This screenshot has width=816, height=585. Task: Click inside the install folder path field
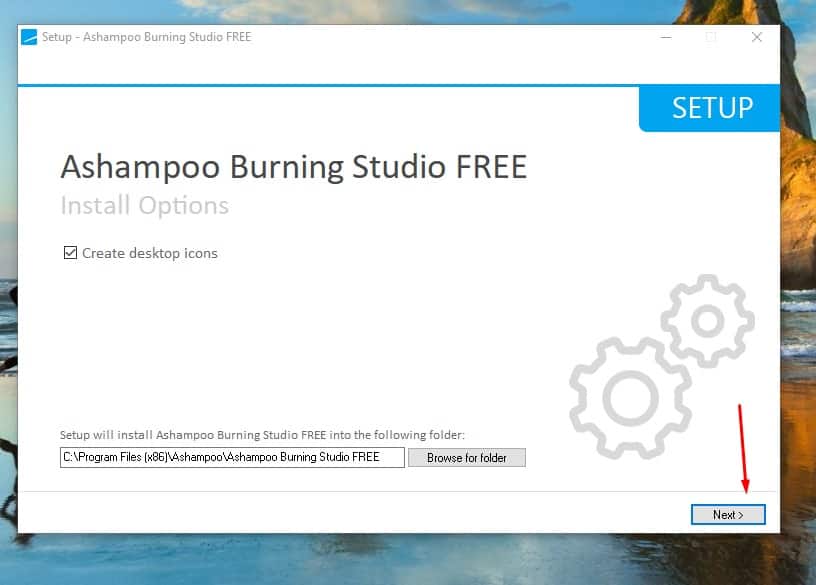(232, 457)
